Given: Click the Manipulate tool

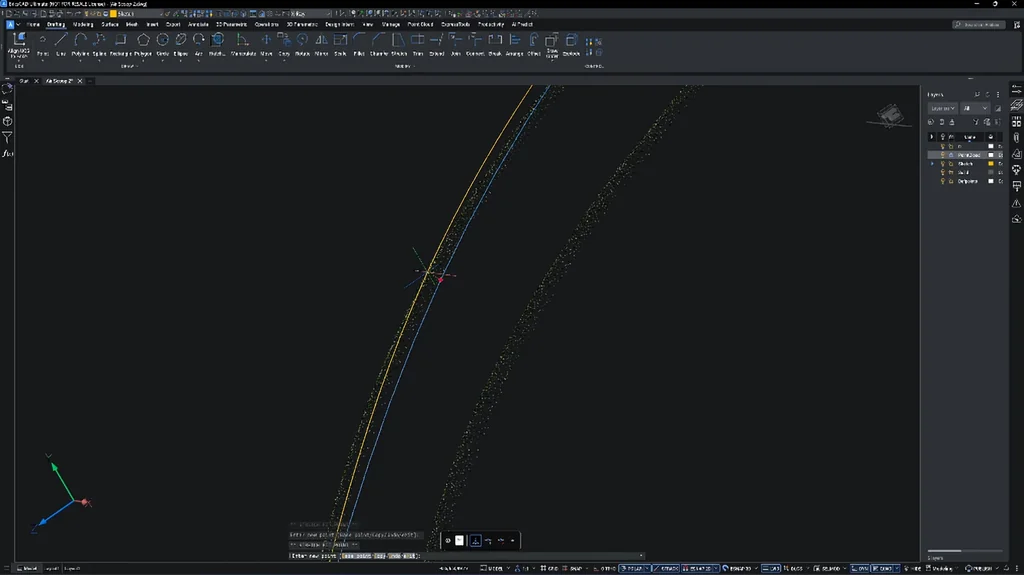Looking at the screenshot, I should tap(243, 44).
